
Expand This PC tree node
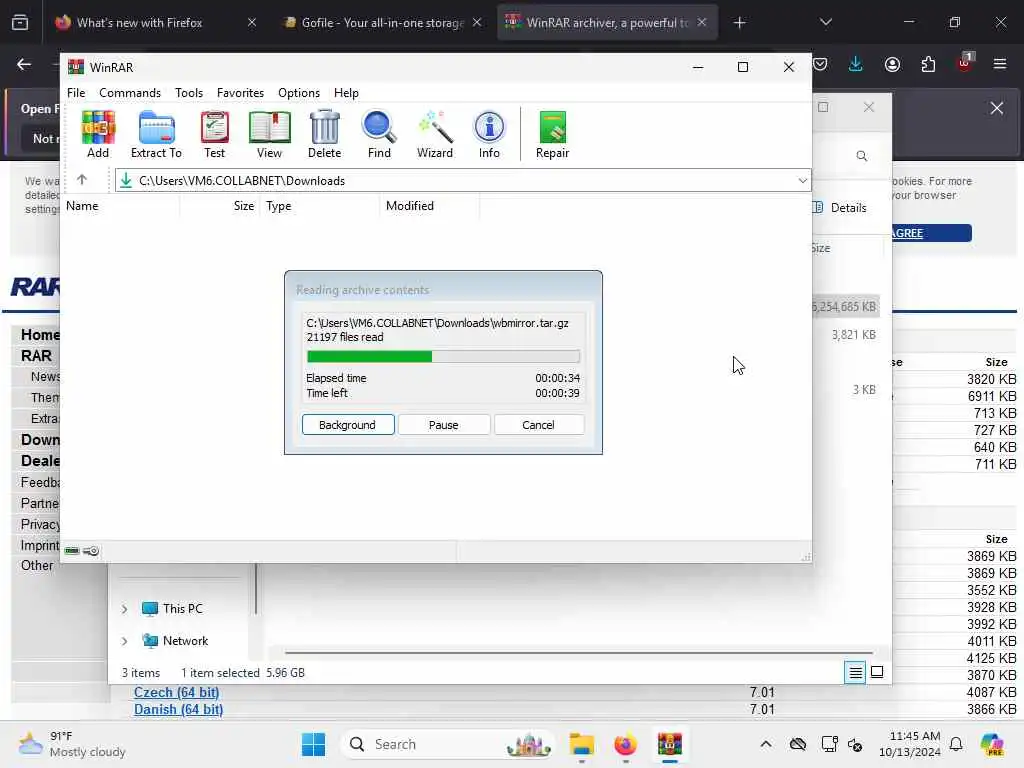coord(124,609)
